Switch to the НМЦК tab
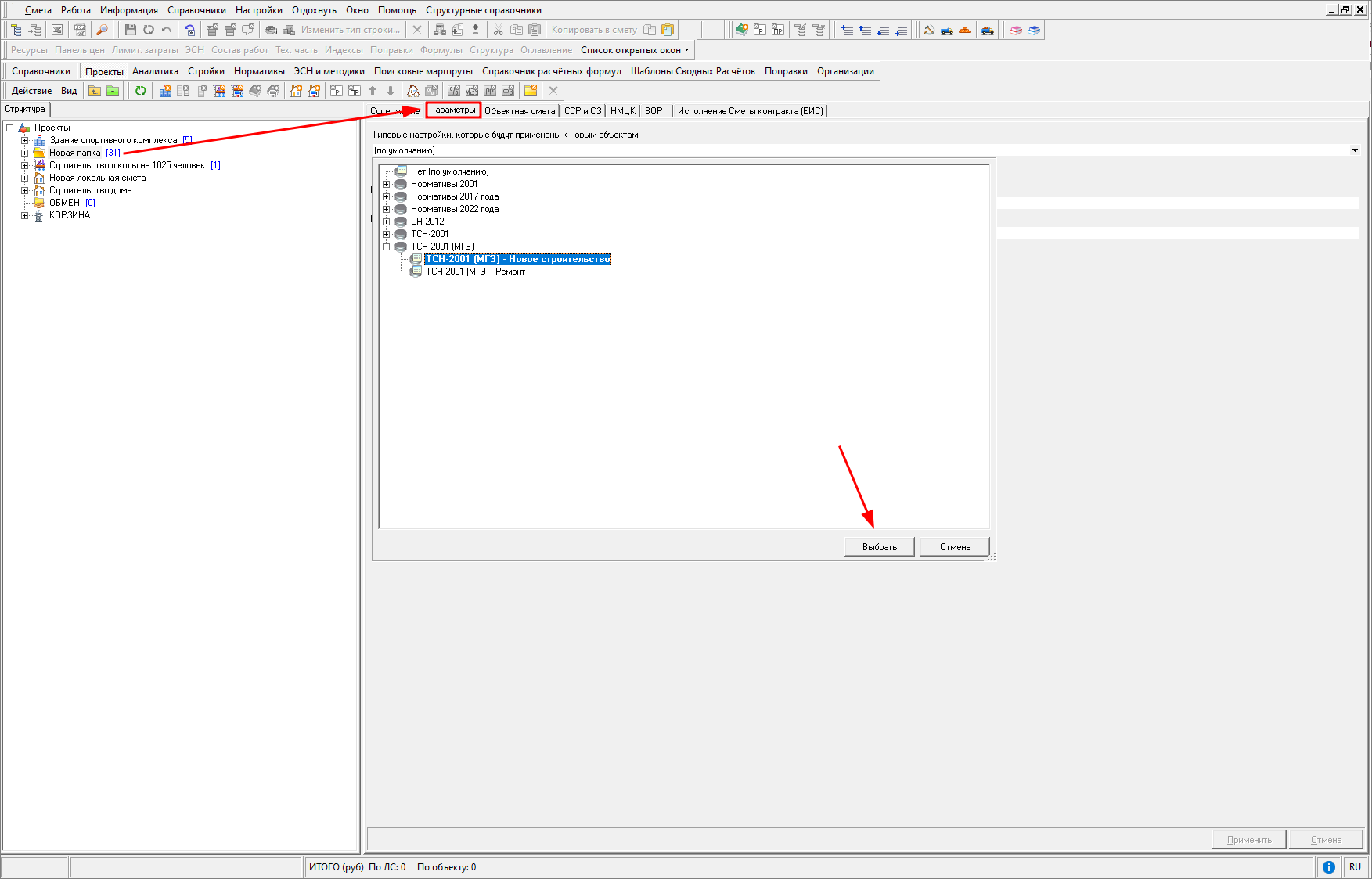The image size is (1372, 879). click(622, 111)
